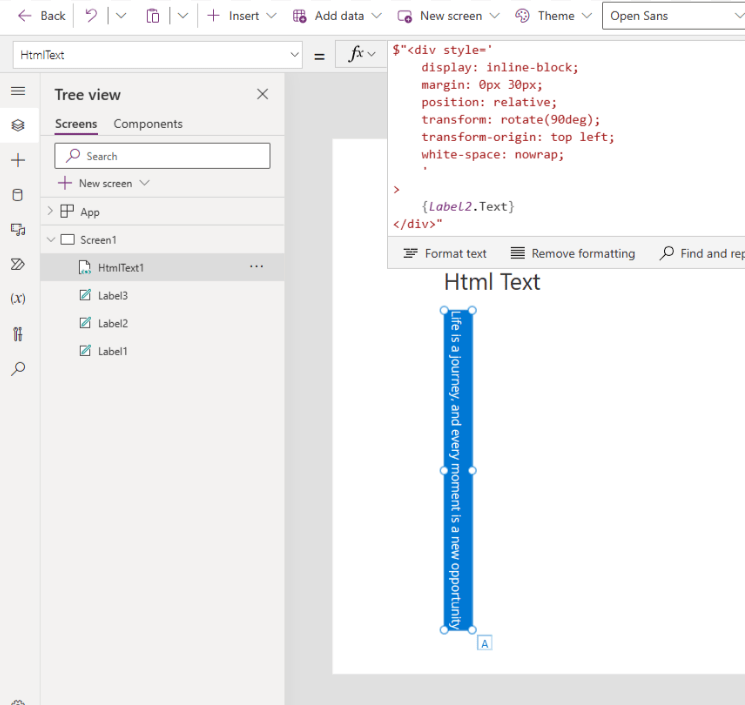Collapse the Screen1 tree node
This screenshot has width=745, height=705.
coord(51,240)
